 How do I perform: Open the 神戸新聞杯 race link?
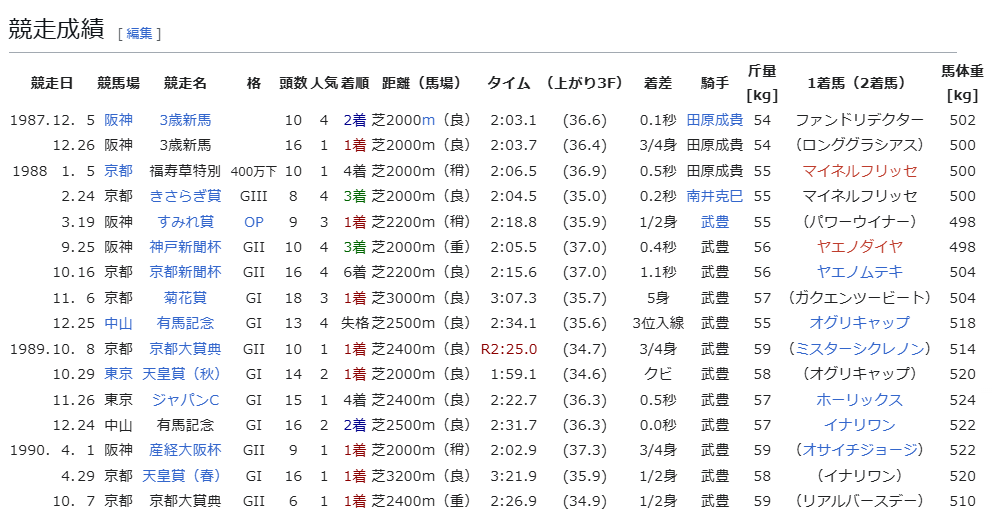[x=185, y=247]
